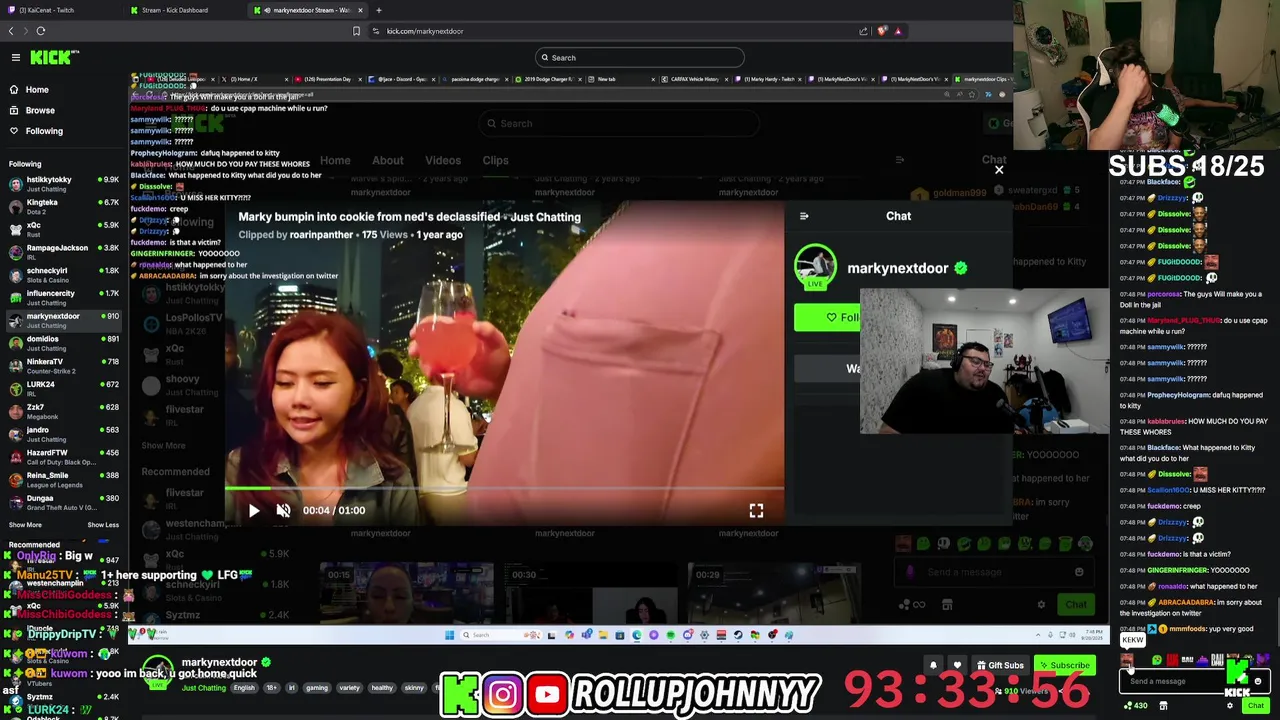
Task: Open chat settings gear
Action: 1230,706
